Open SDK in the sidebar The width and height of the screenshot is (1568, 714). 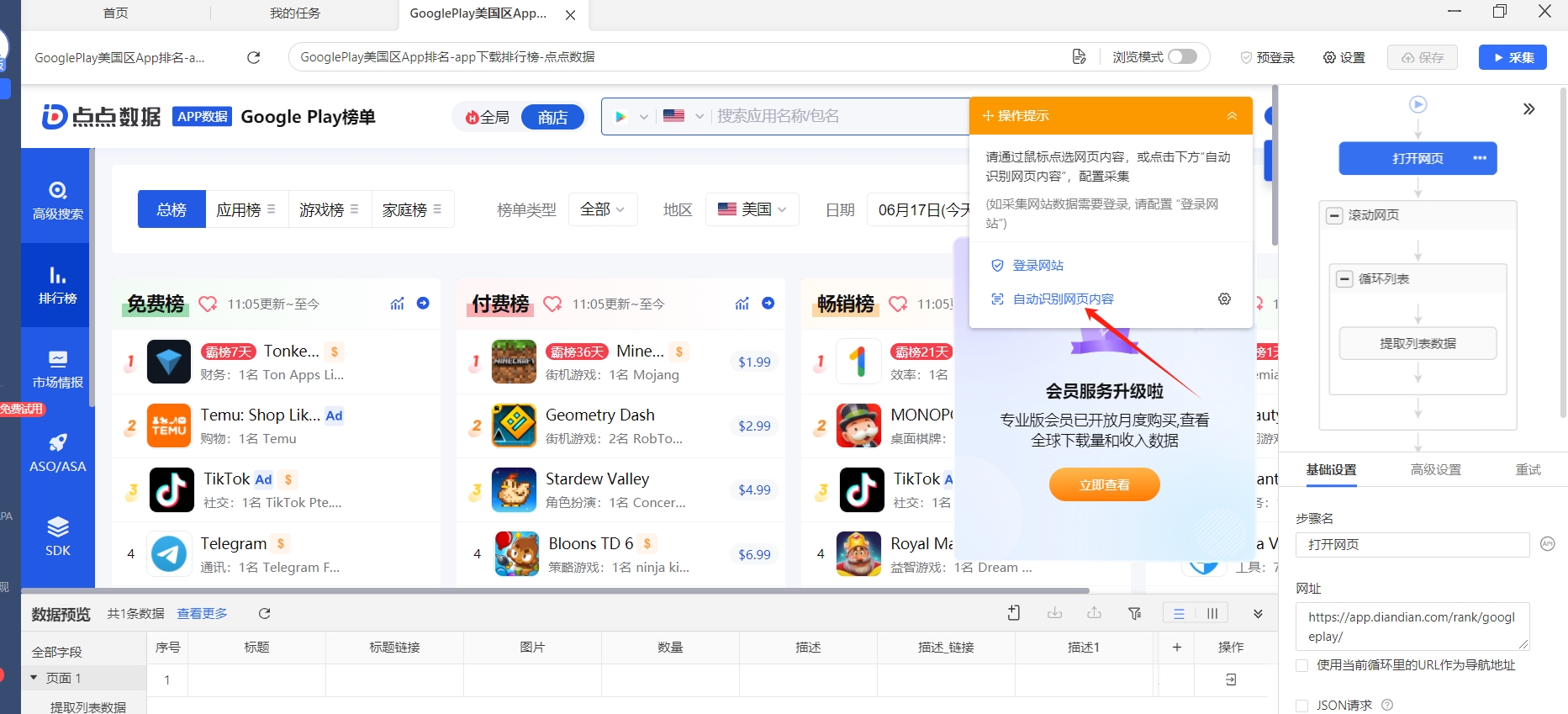[58, 537]
